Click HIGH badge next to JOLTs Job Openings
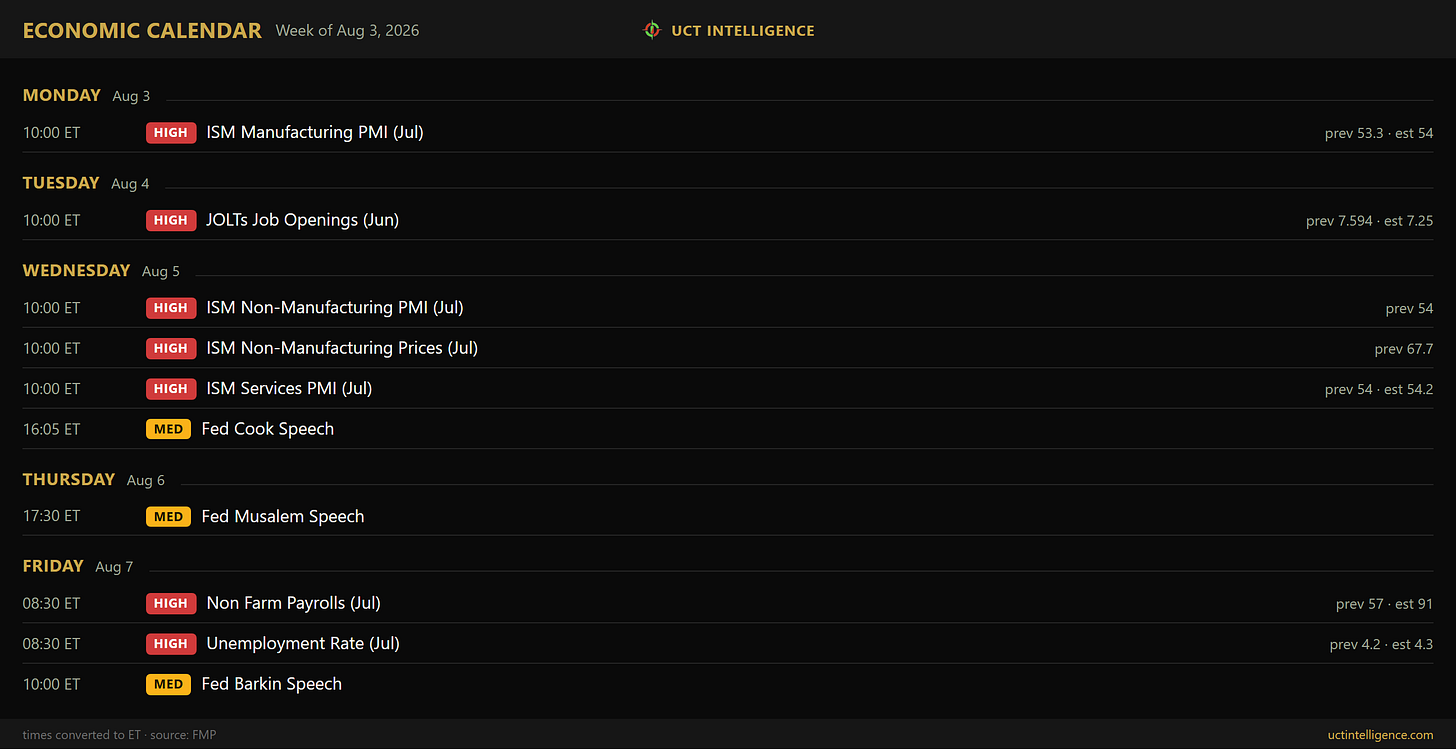Screen dimensions: 1456x749 point(171,220)
